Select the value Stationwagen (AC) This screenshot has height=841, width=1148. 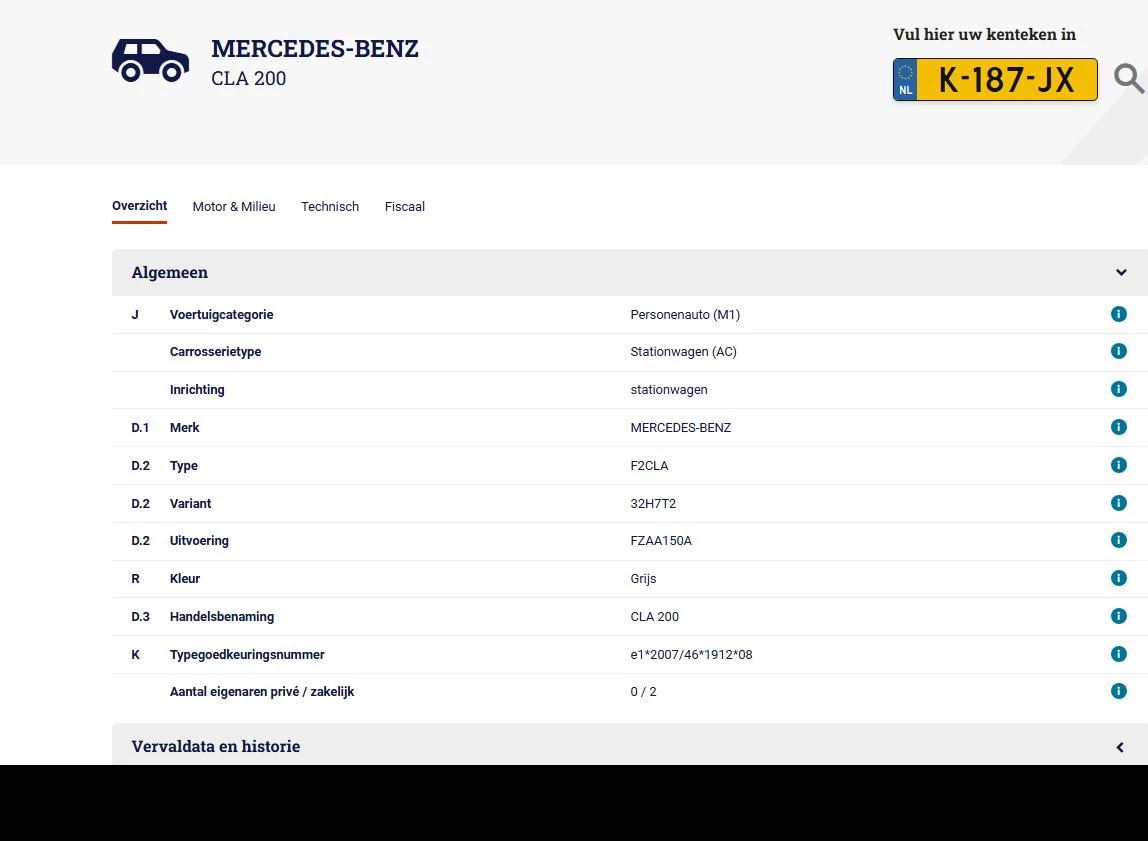pyautogui.click(x=683, y=351)
